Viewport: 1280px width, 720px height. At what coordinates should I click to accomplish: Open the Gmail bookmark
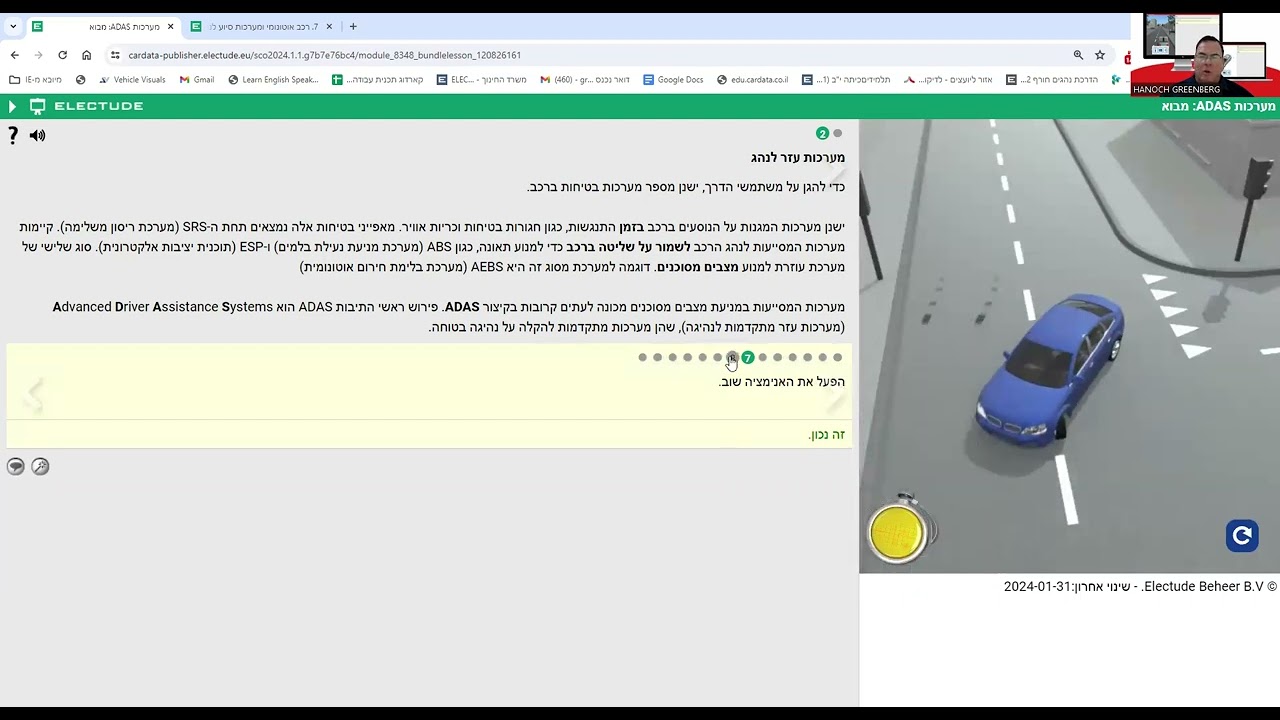(197, 80)
